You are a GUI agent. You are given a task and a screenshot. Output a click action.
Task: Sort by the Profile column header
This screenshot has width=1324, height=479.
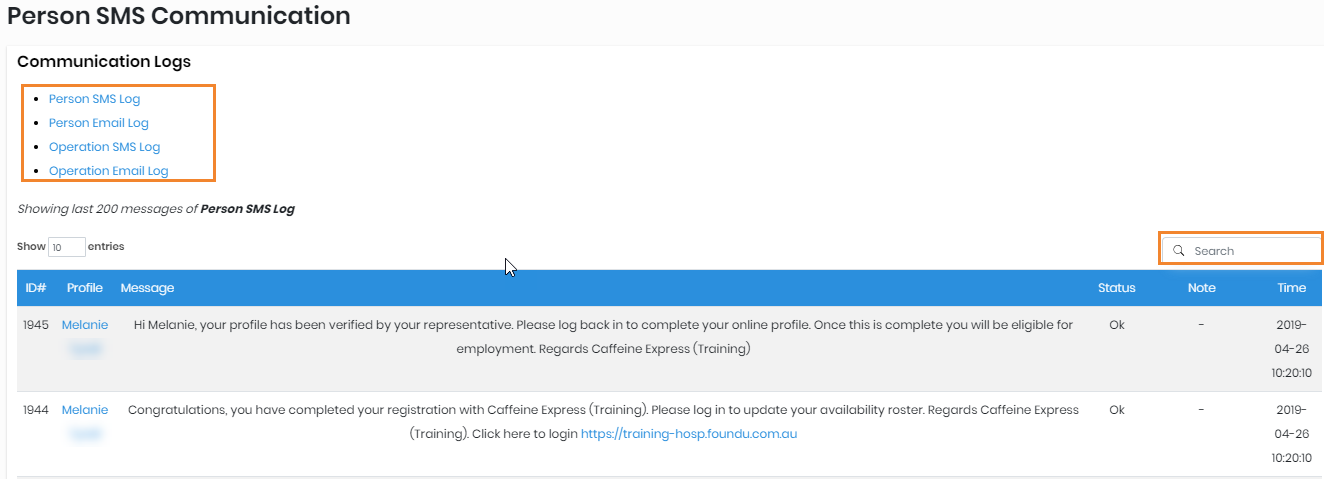click(85, 288)
